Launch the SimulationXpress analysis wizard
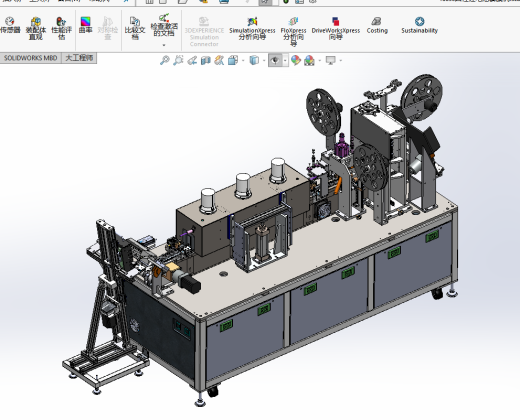Viewport: 520px width, 420px height. tap(252, 28)
